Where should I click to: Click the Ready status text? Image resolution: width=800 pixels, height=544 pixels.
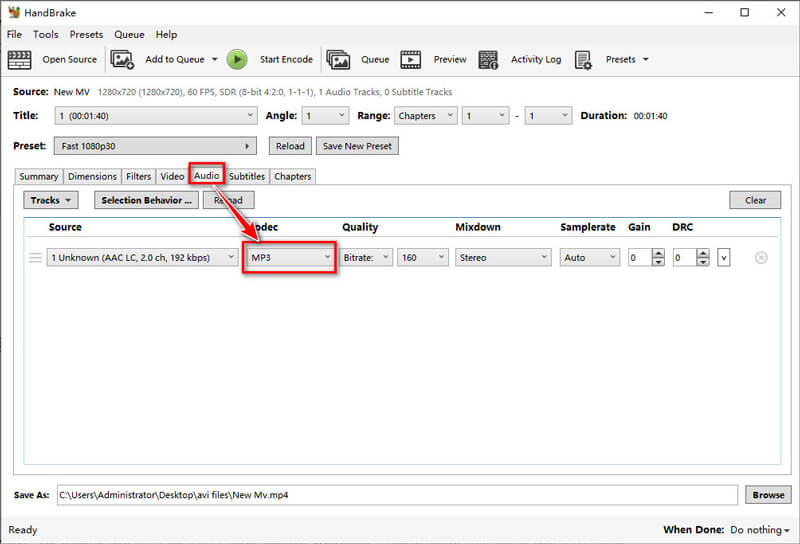(22, 530)
